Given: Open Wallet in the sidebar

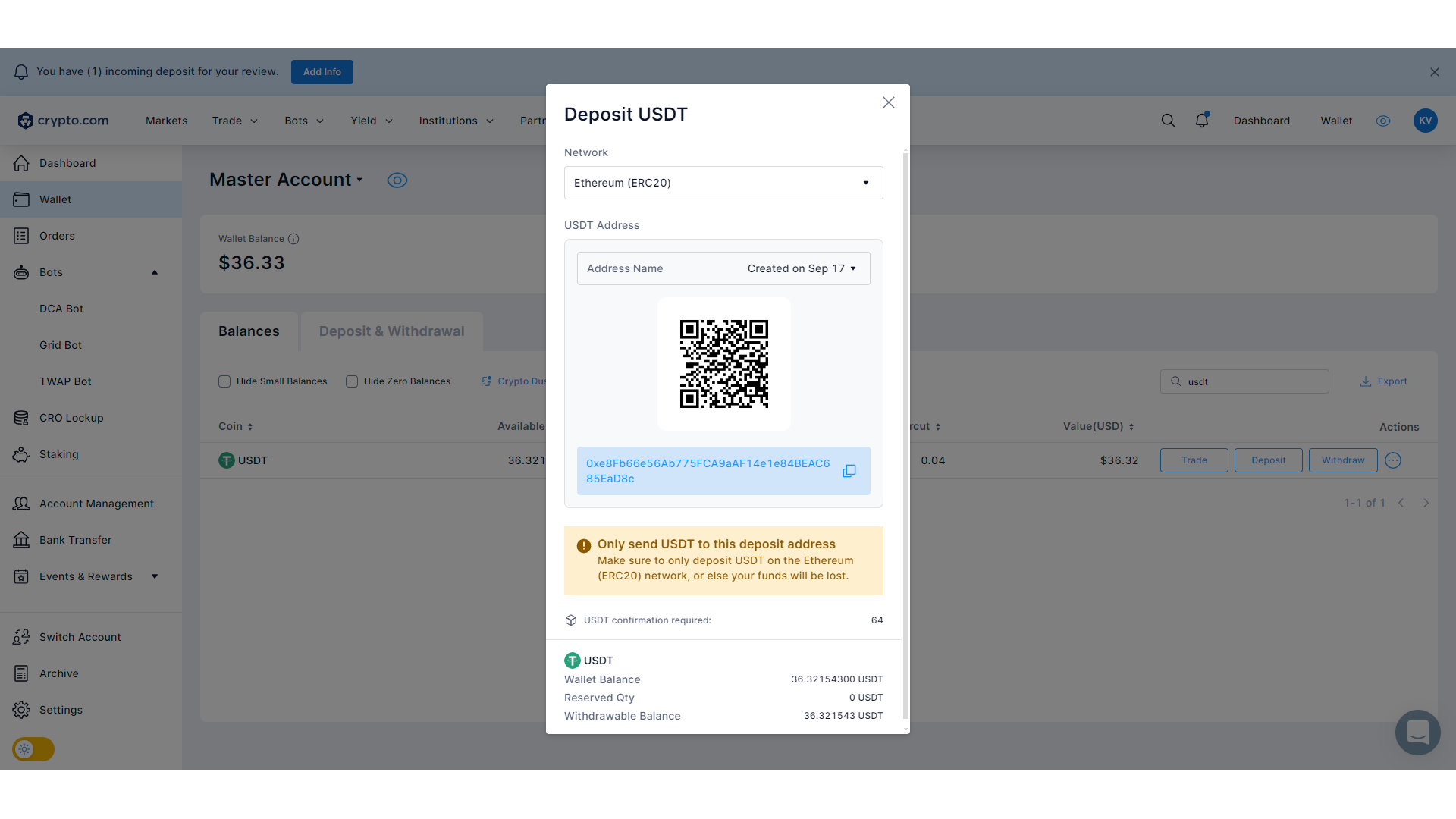Looking at the screenshot, I should 91,199.
